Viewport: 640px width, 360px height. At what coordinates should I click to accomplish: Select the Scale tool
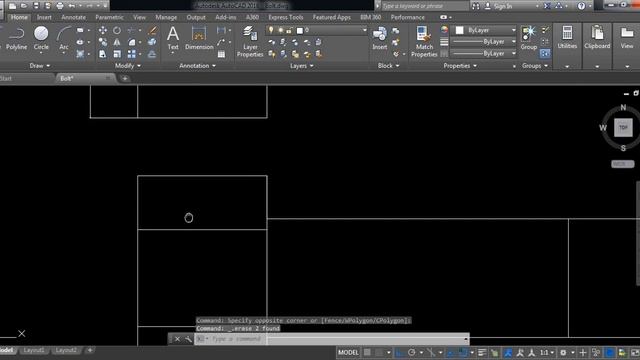(x=117, y=54)
